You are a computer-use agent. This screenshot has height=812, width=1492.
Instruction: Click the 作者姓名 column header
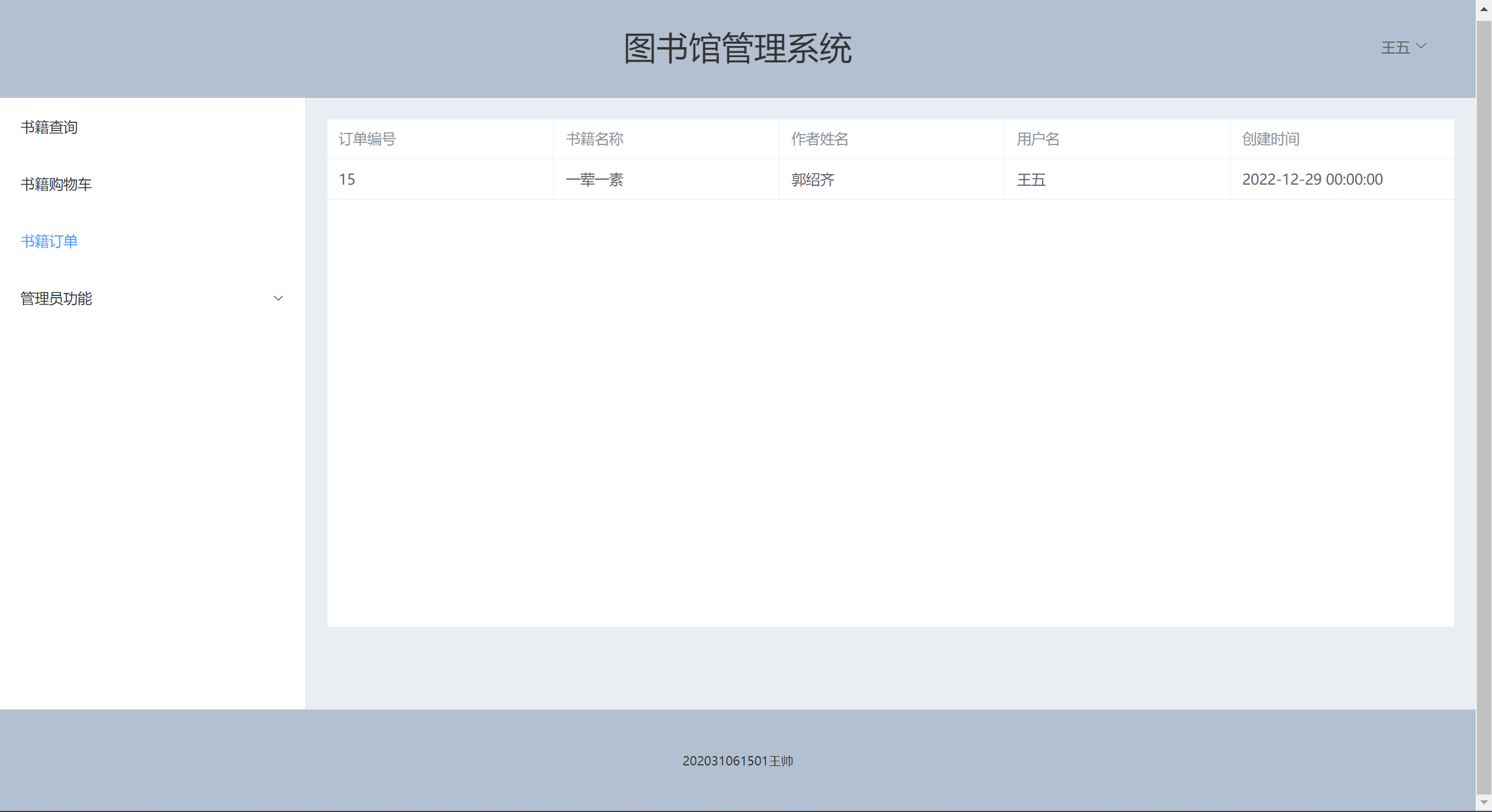click(819, 139)
